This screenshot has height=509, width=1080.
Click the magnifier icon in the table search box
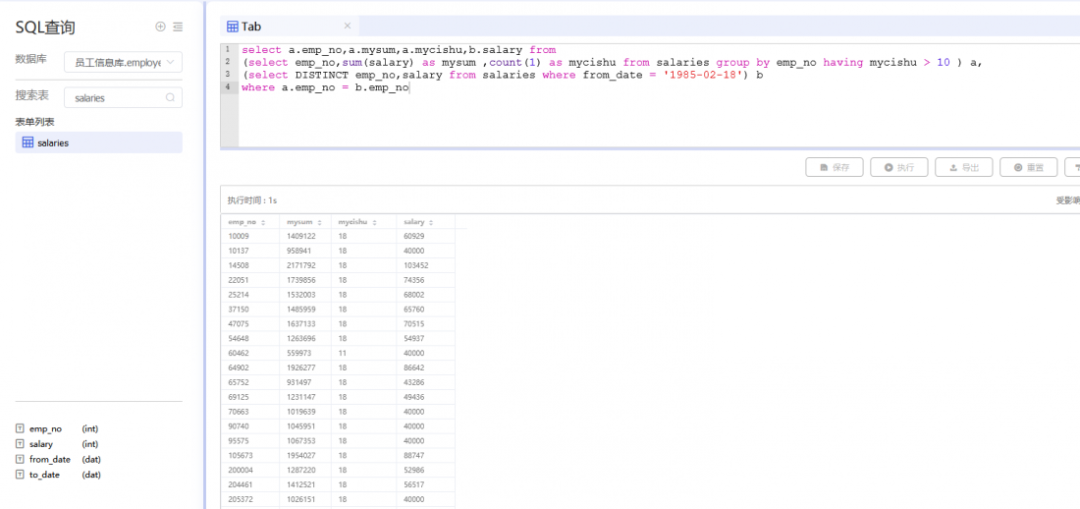(x=170, y=98)
